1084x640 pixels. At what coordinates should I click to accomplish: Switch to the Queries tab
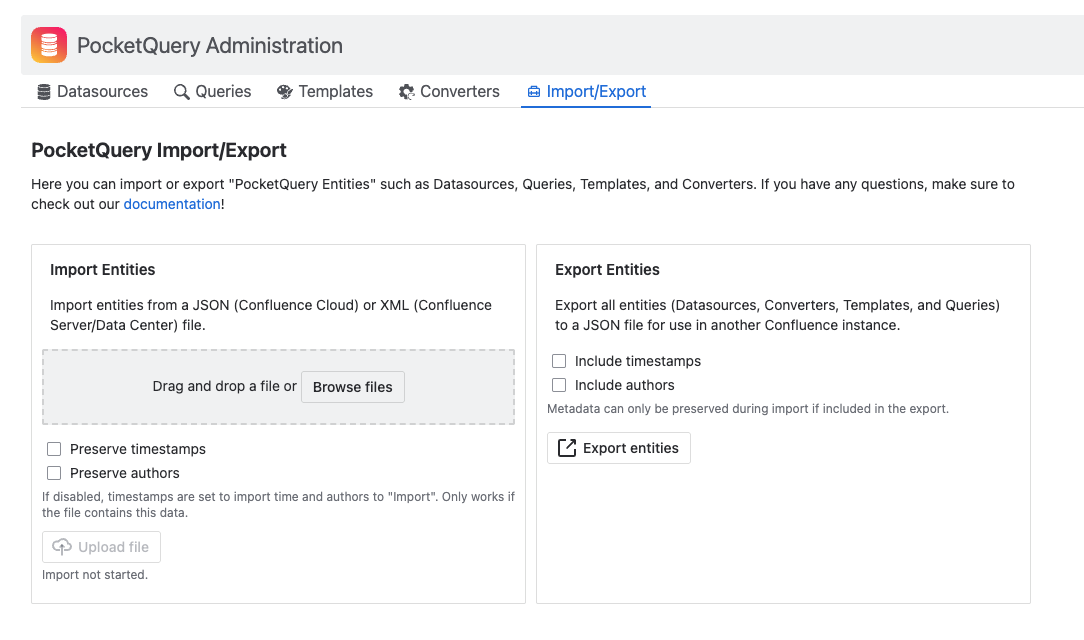(212, 92)
